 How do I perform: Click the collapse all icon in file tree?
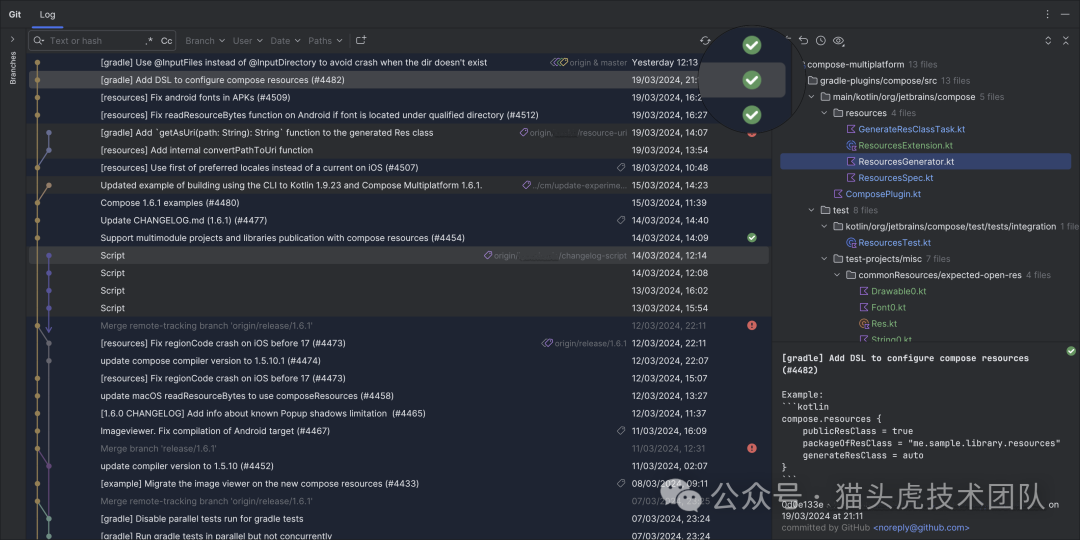pos(1066,41)
